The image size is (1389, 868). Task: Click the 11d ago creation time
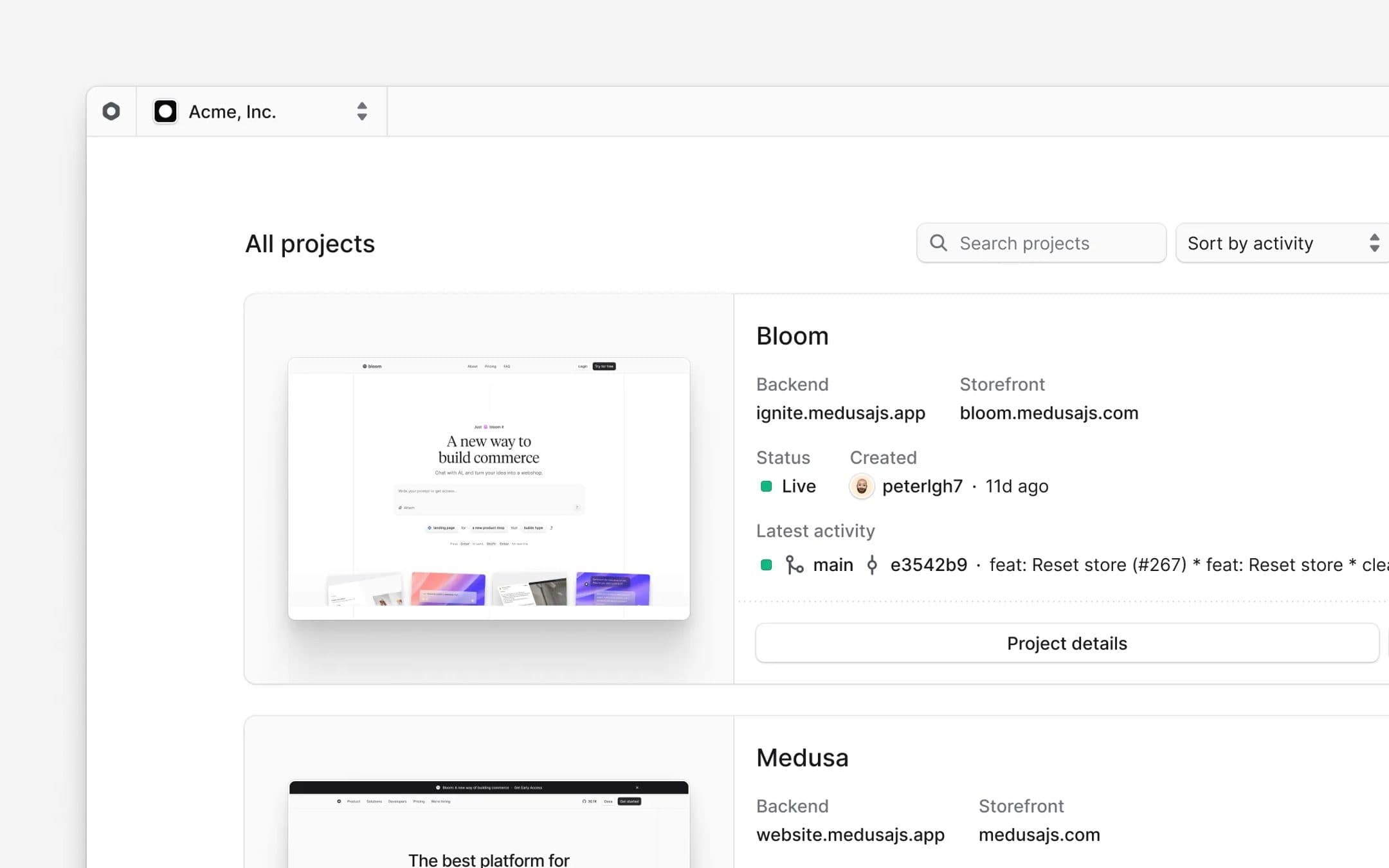1017,486
